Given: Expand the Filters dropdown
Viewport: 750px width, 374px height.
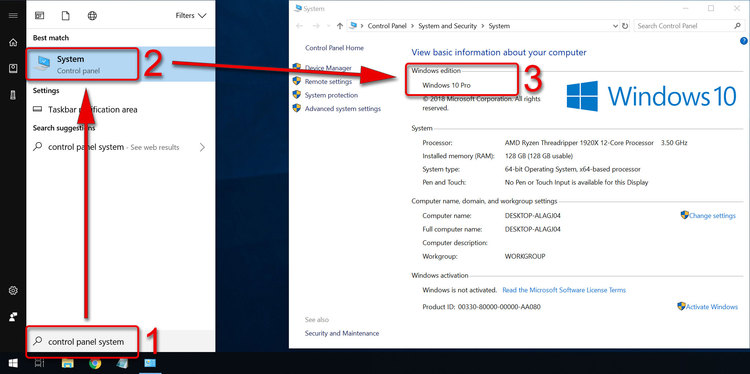Looking at the screenshot, I should pyautogui.click(x=191, y=16).
